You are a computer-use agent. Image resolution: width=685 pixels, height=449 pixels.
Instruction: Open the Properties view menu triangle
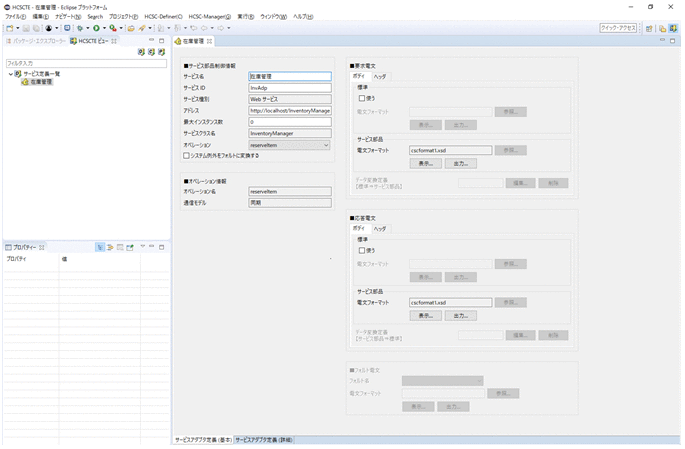(141, 246)
